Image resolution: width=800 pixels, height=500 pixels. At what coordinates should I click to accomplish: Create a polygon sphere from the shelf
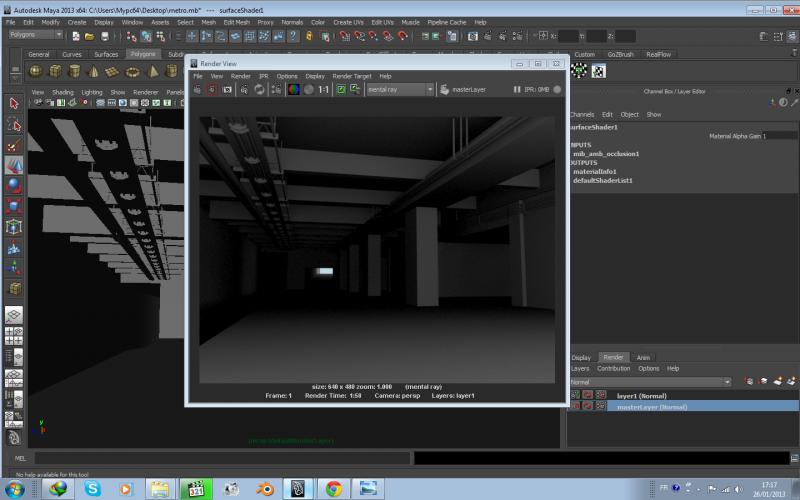tap(36, 71)
